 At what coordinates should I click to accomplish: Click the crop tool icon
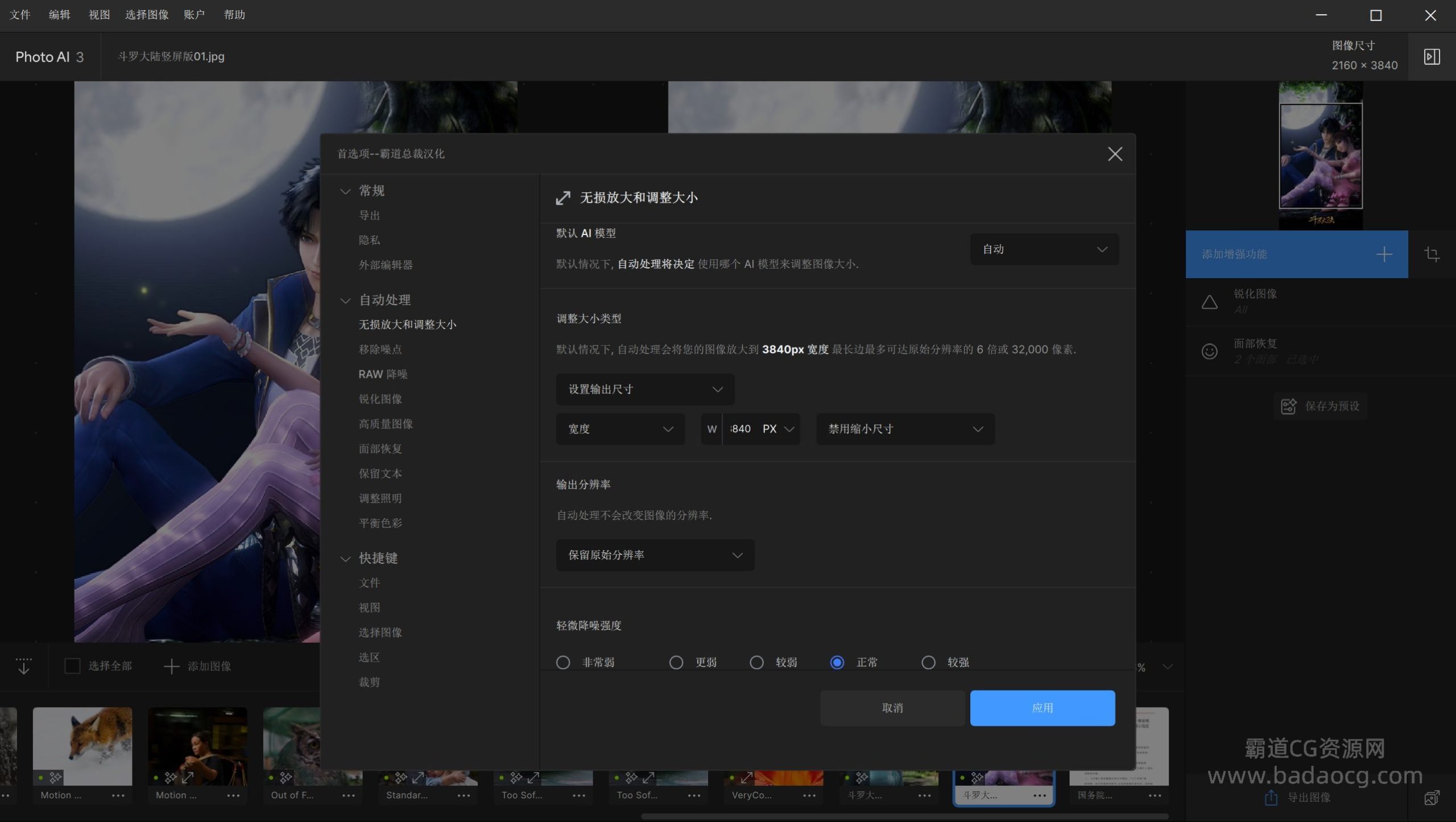pos(1432,254)
